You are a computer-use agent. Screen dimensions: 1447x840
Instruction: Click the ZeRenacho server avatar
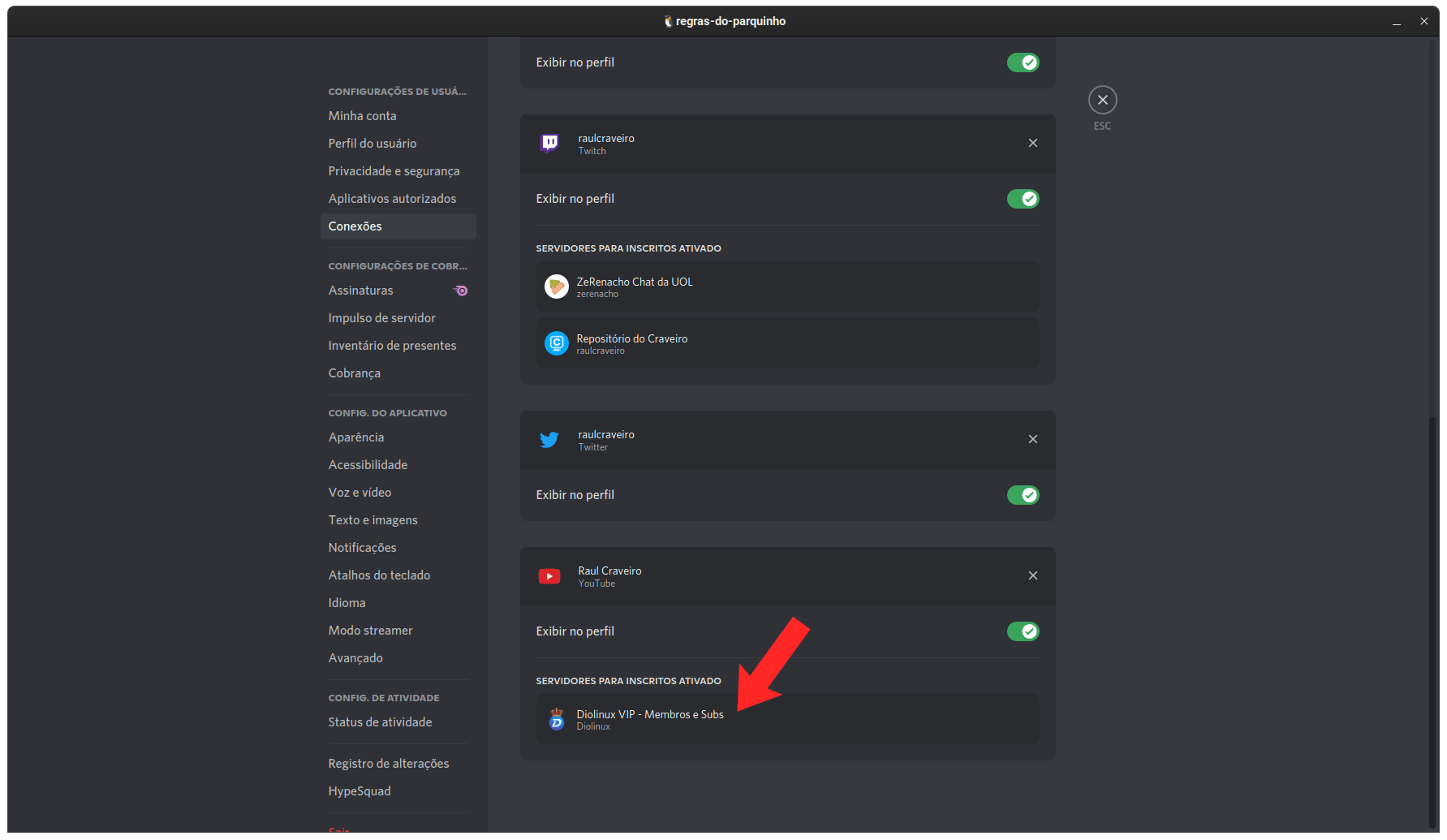tap(557, 286)
